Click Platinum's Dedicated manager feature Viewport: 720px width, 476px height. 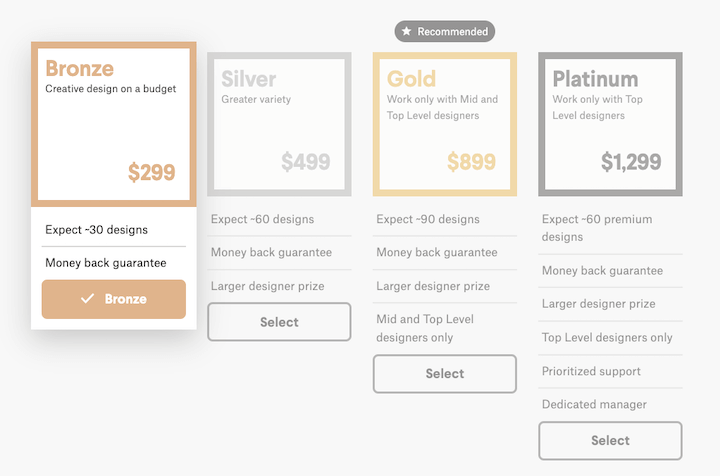tap(595, 405)
